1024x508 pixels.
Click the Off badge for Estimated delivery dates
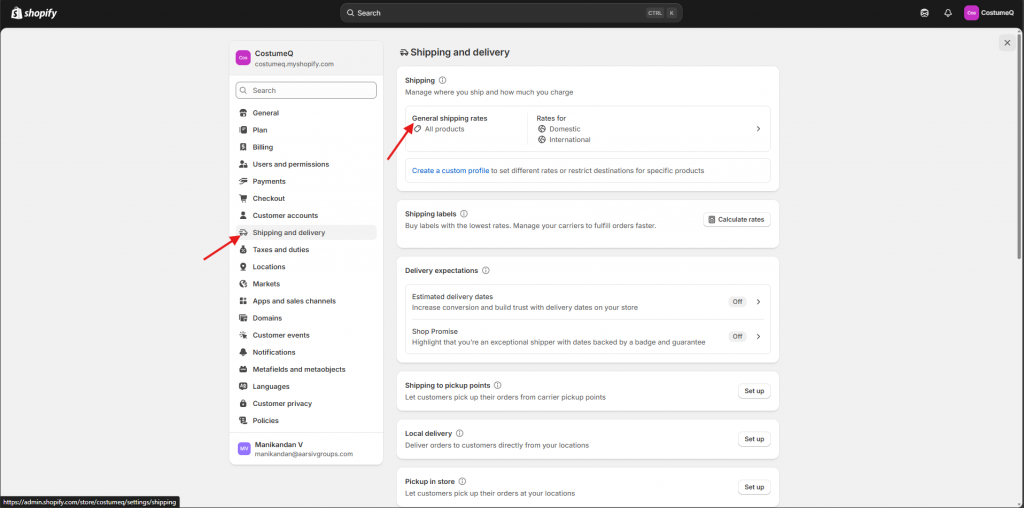pos(737,302)
